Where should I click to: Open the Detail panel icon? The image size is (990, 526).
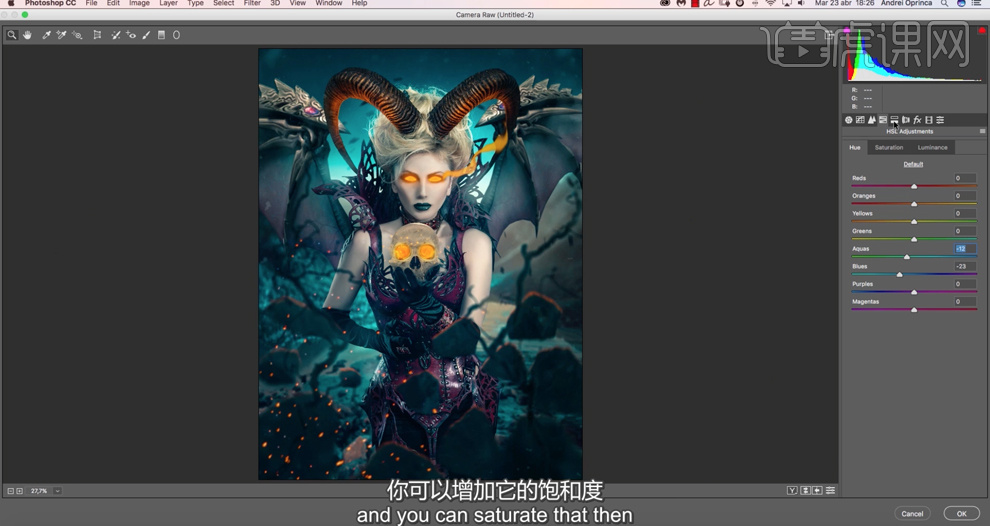pos(871,120)
